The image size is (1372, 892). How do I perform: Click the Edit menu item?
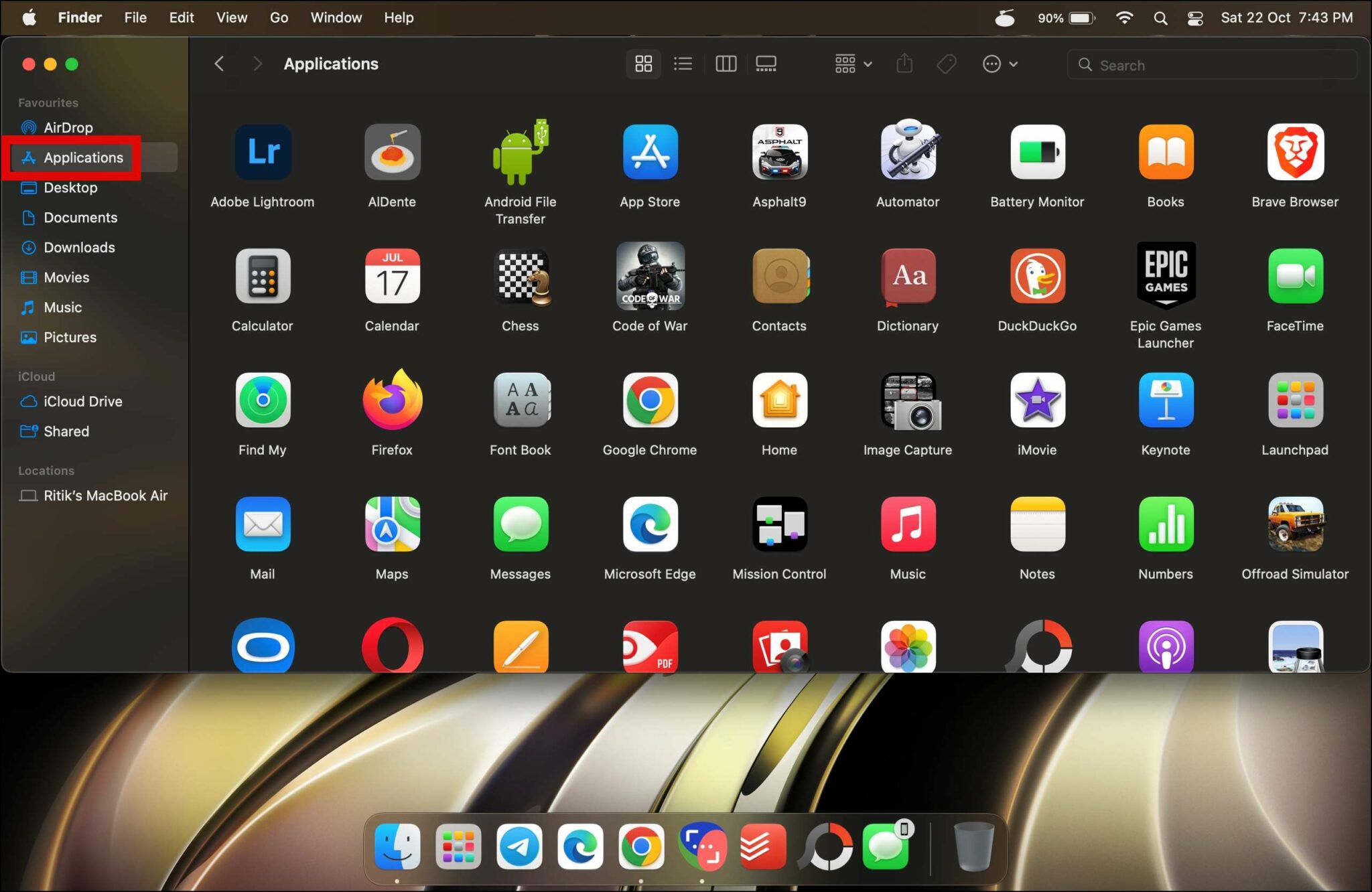182,17
